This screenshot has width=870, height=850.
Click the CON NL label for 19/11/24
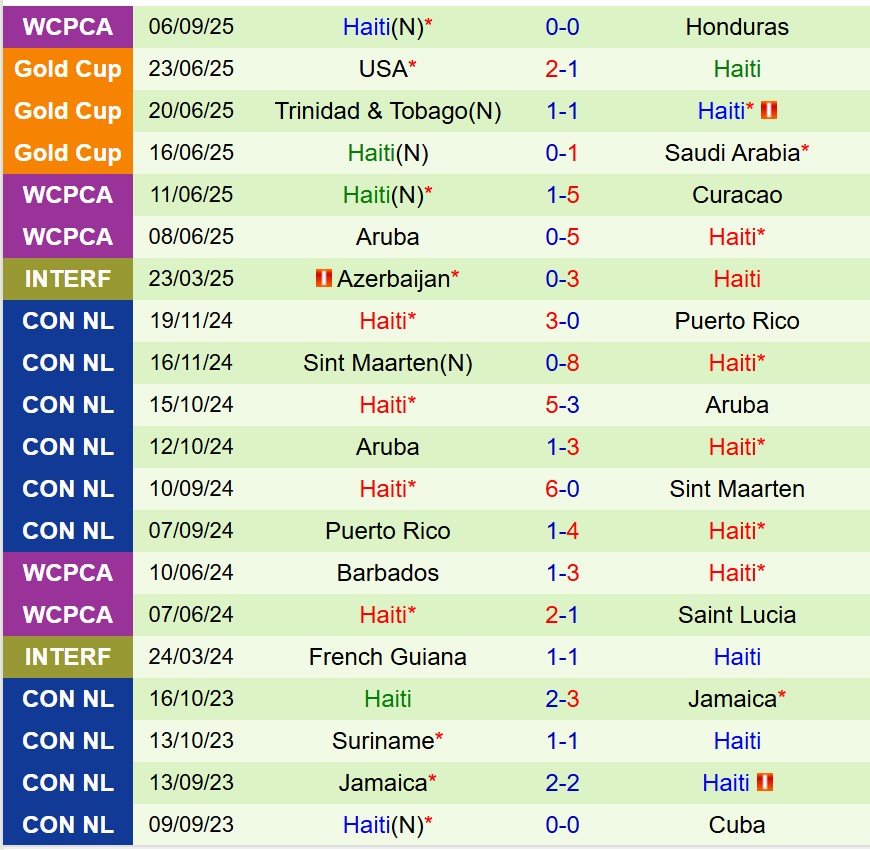point(67,321)
